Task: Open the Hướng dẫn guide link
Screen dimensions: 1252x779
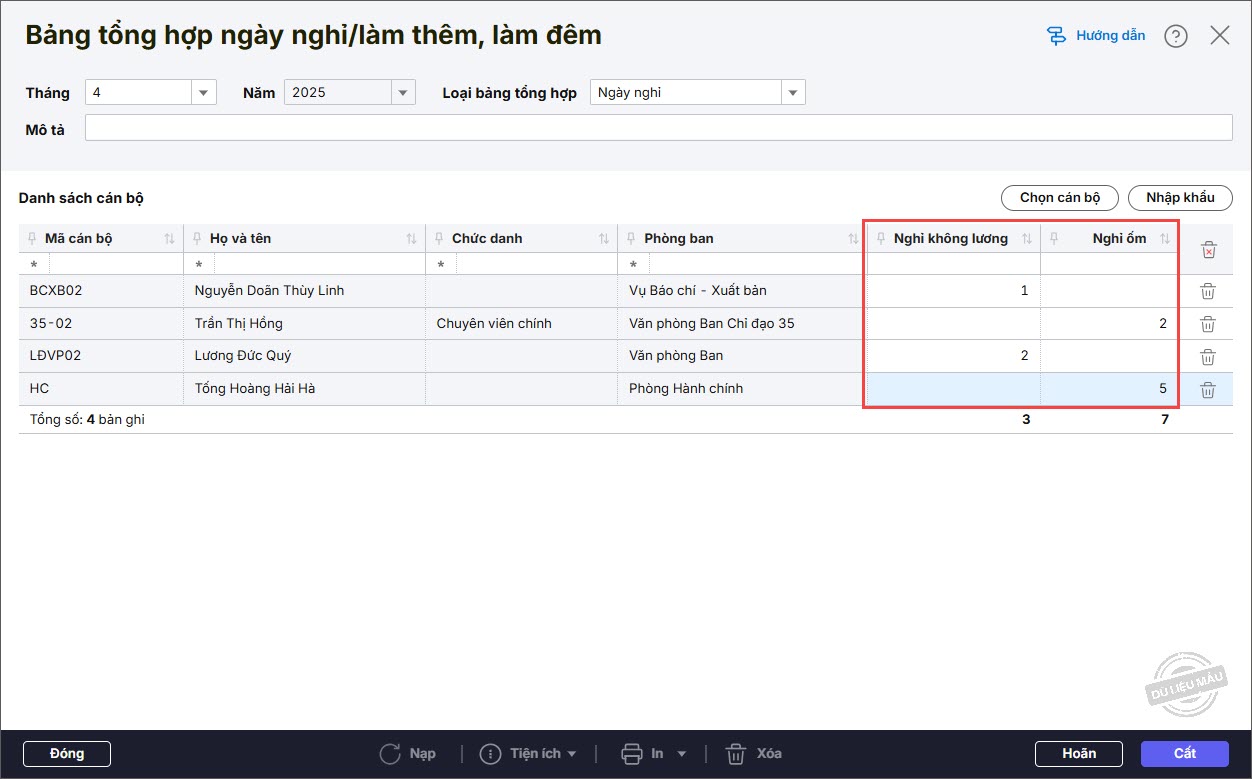Action: click(1096, 36)
